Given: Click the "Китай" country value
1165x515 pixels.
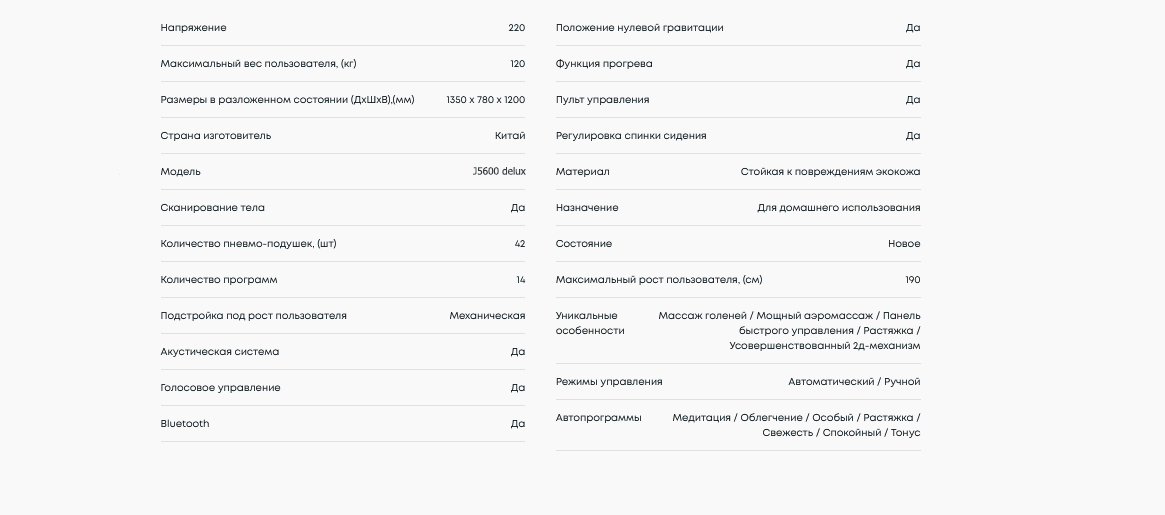Looking at the screenshot, I should click(509, 136).
